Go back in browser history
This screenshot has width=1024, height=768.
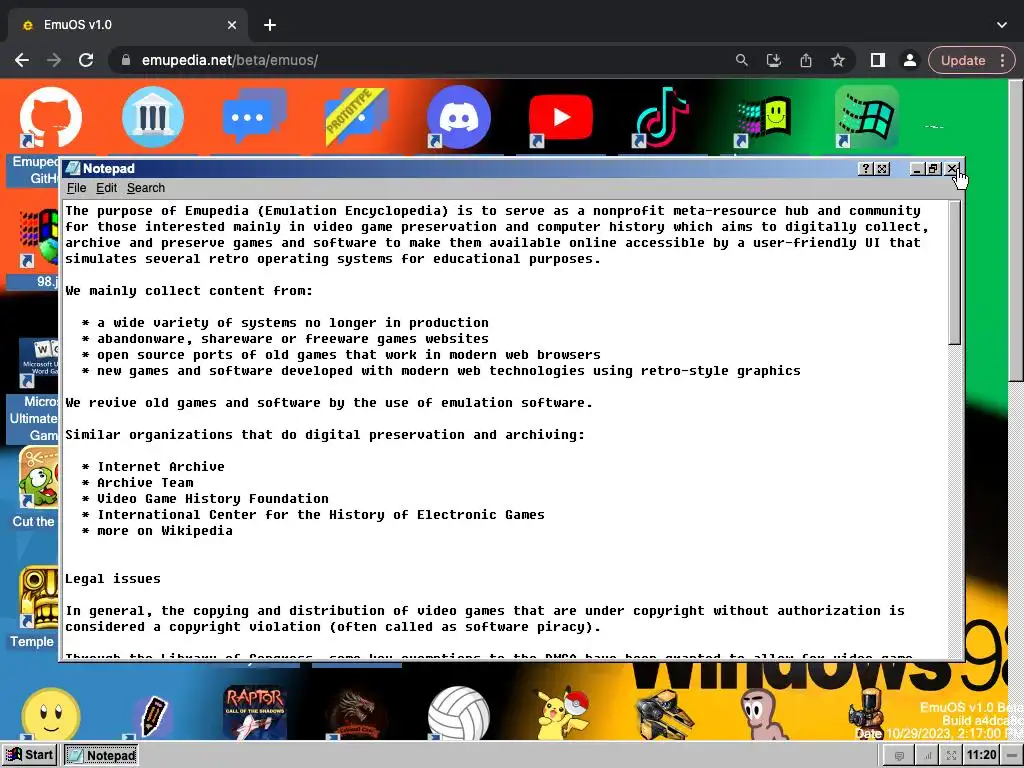(22, 60)
